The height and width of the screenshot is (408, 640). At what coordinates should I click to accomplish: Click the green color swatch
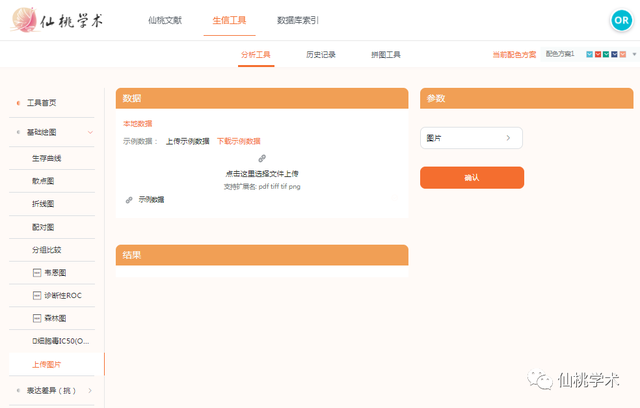[606, 54]
